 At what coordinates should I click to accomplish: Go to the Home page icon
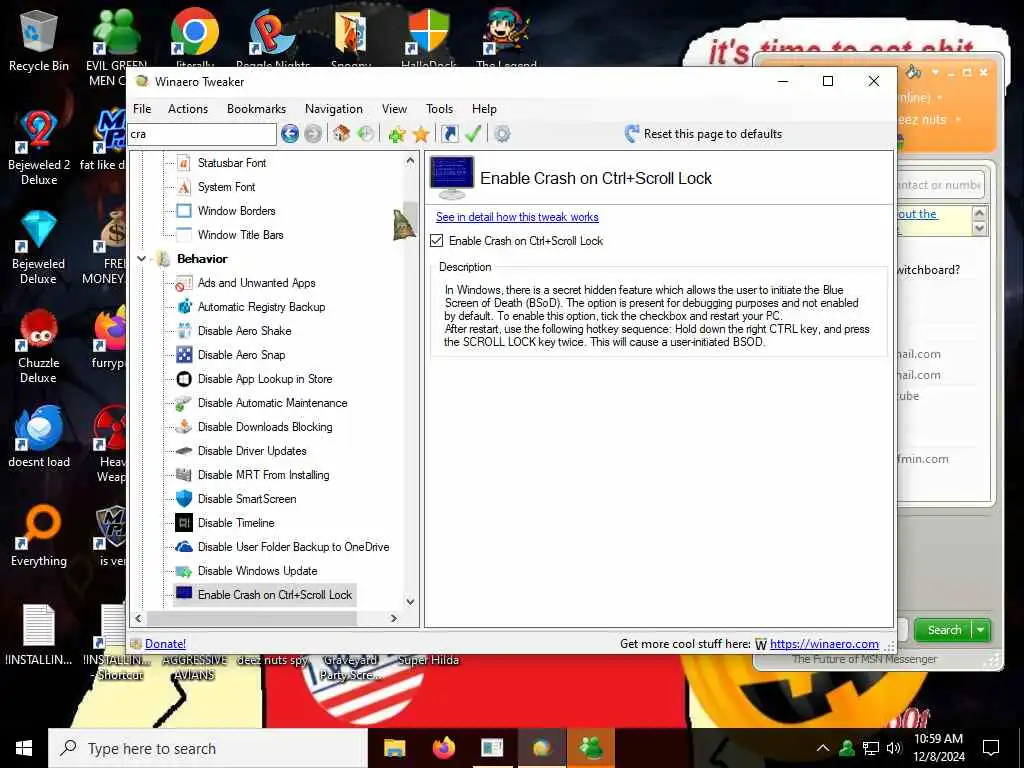(341, 134)
